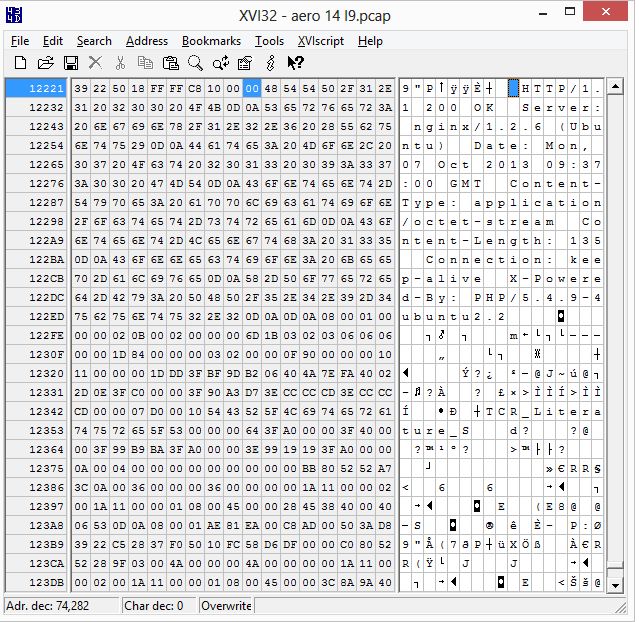Open the File menu
Screen dimensions: 639x622
(x=20, y=41)
